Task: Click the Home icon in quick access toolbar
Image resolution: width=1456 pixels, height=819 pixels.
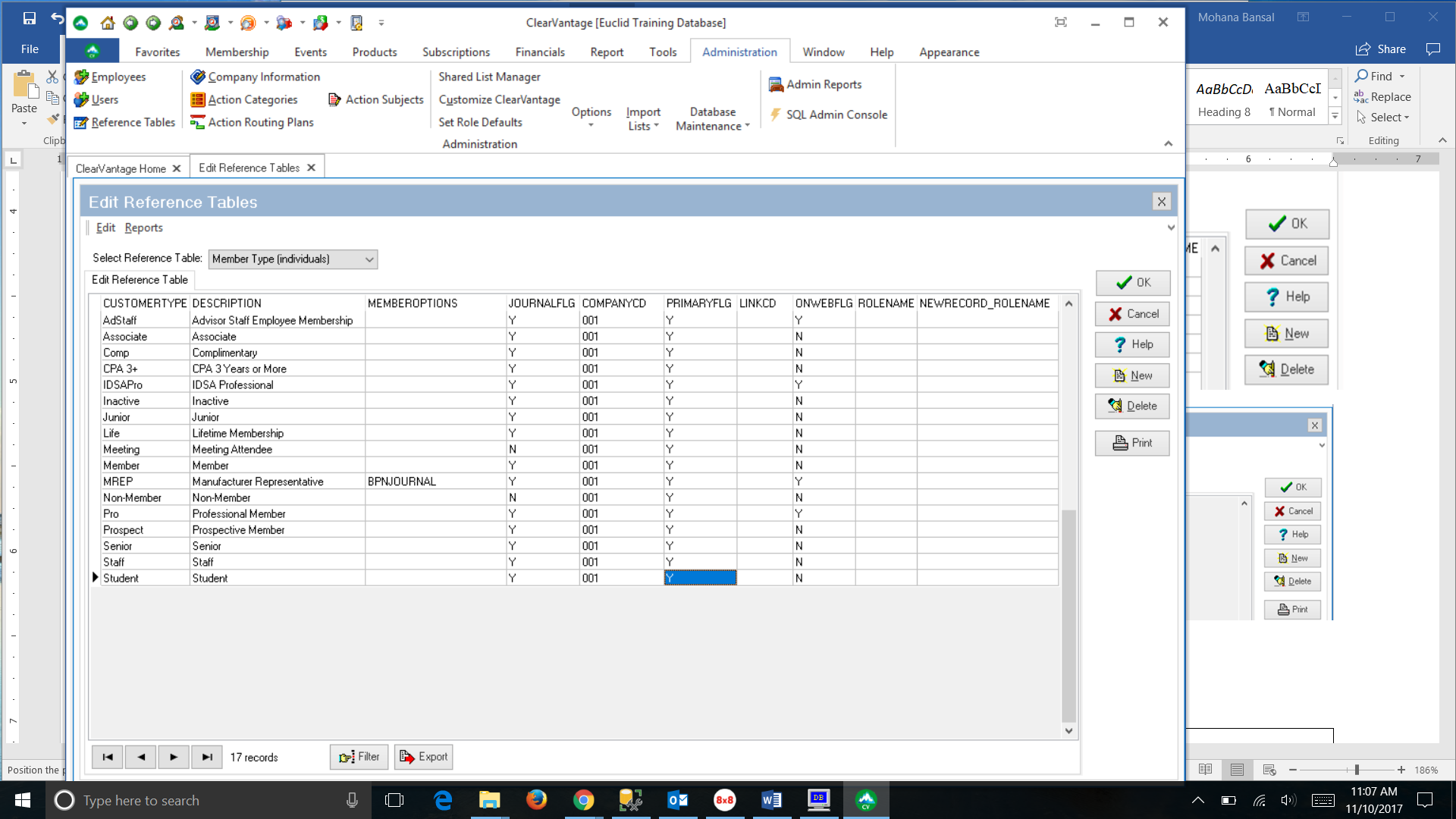Action: tap(108, 23)
